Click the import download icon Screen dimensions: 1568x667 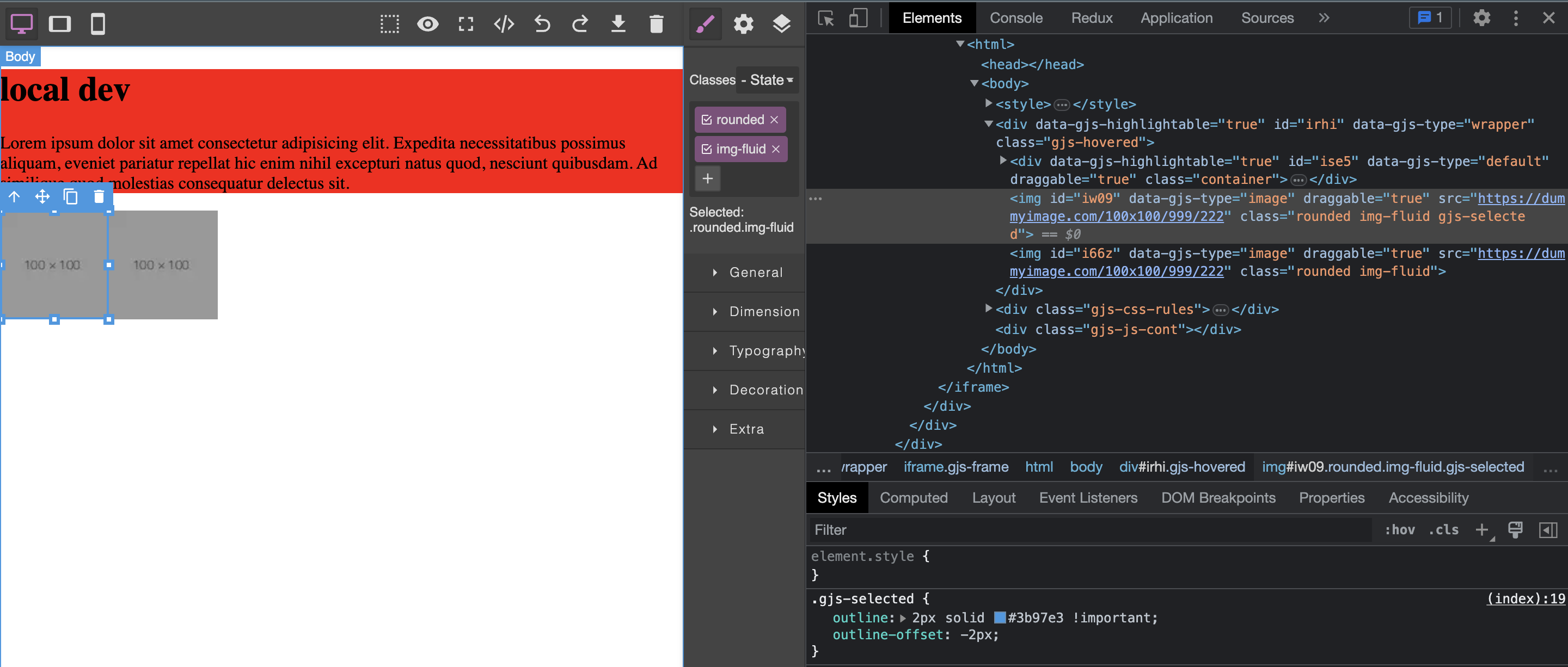618,24
